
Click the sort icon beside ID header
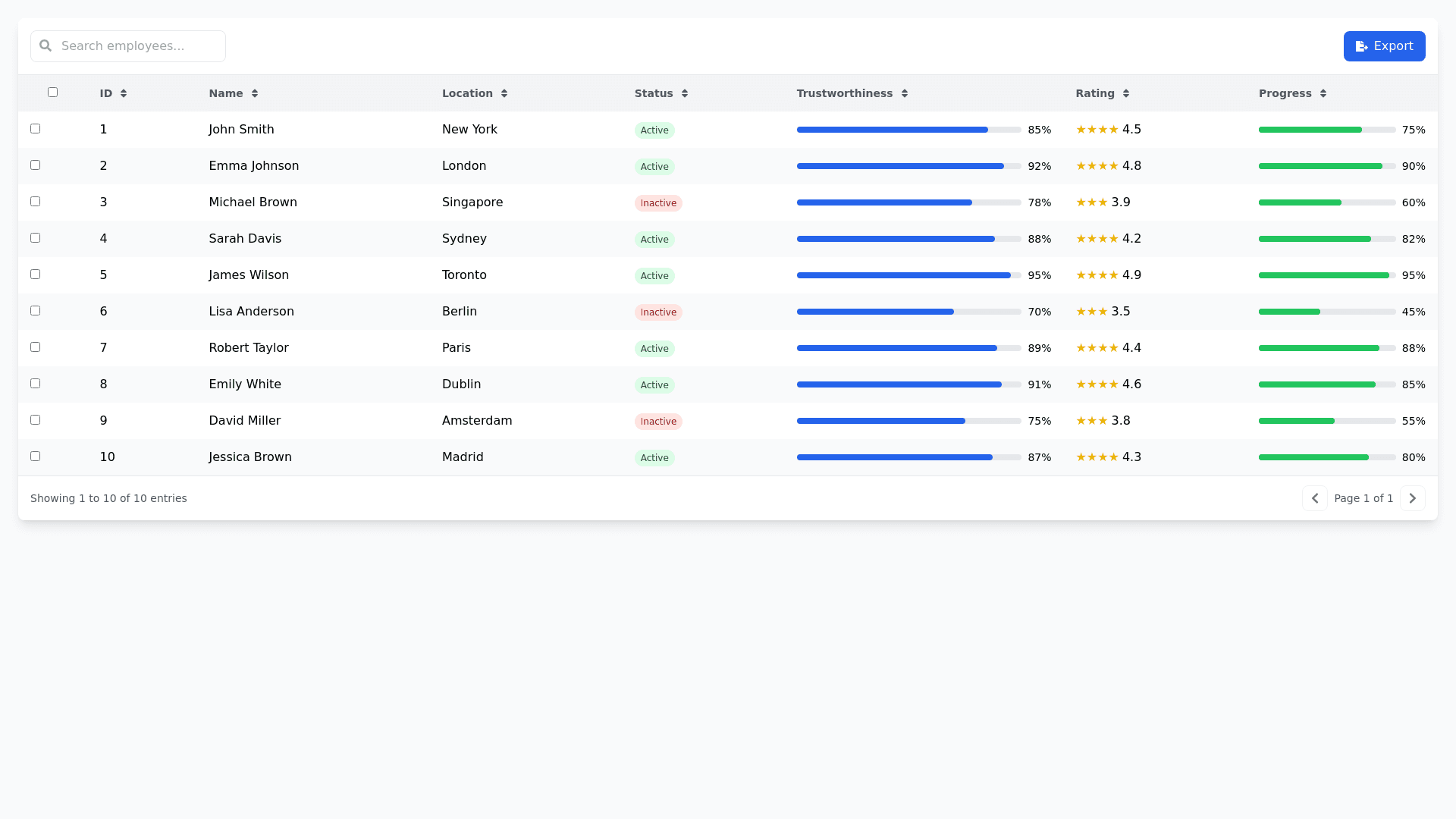[x=124, y=93]
